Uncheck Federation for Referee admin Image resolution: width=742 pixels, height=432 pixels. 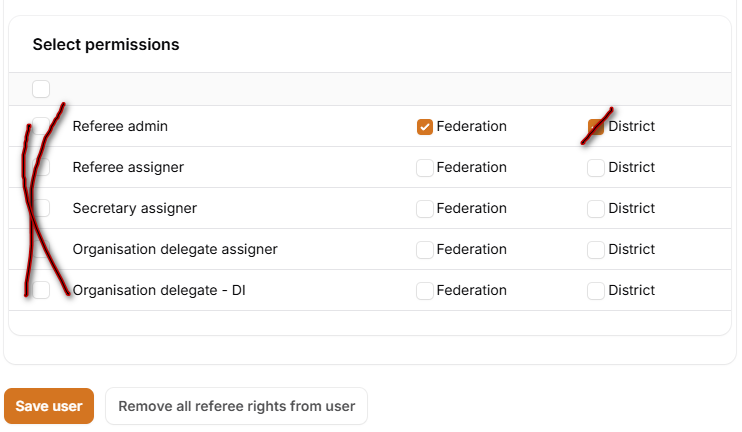425,127
